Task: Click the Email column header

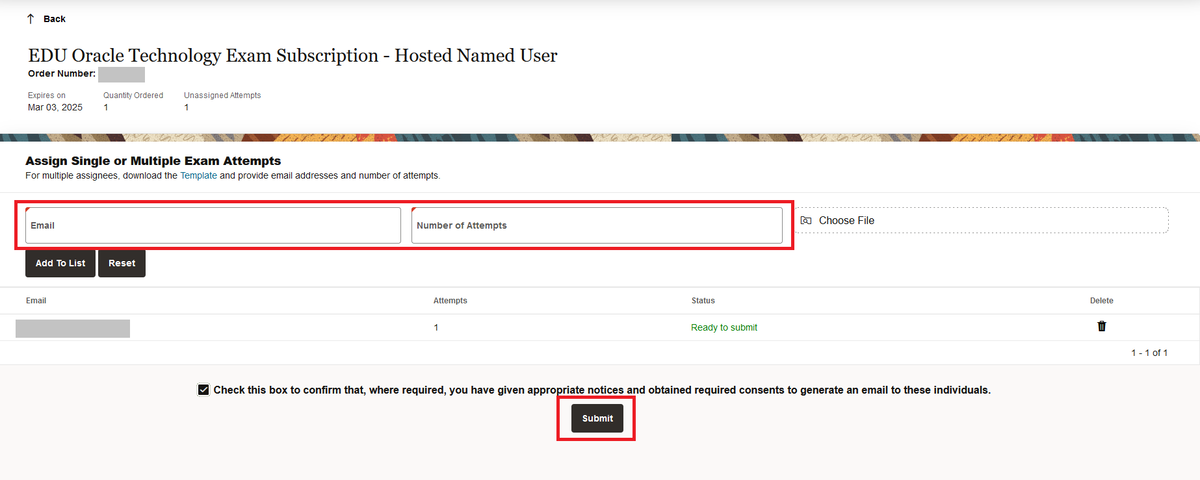Action: pos(36,300)
